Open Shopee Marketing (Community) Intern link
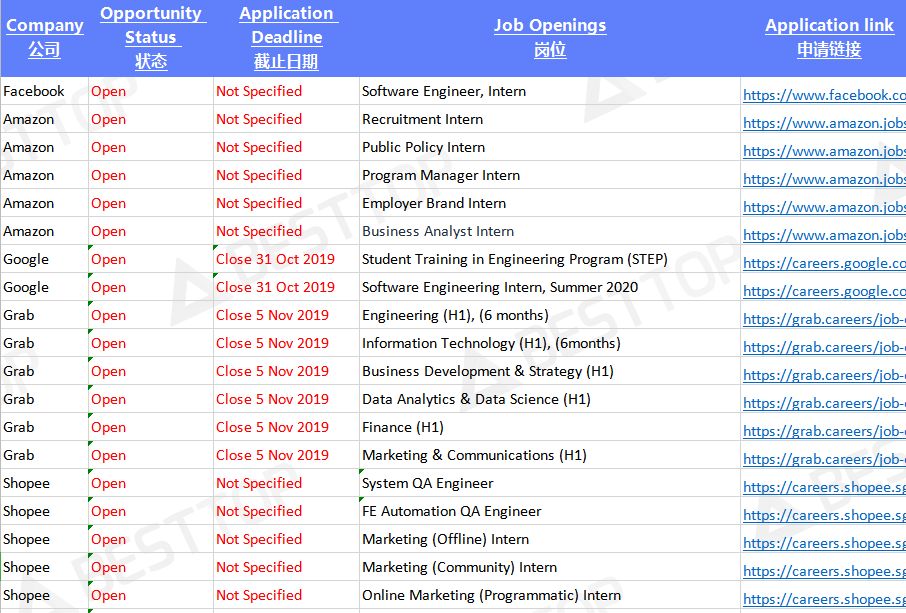Image resolution: width=906 pixels, height=613 pixels. [824, 571]
